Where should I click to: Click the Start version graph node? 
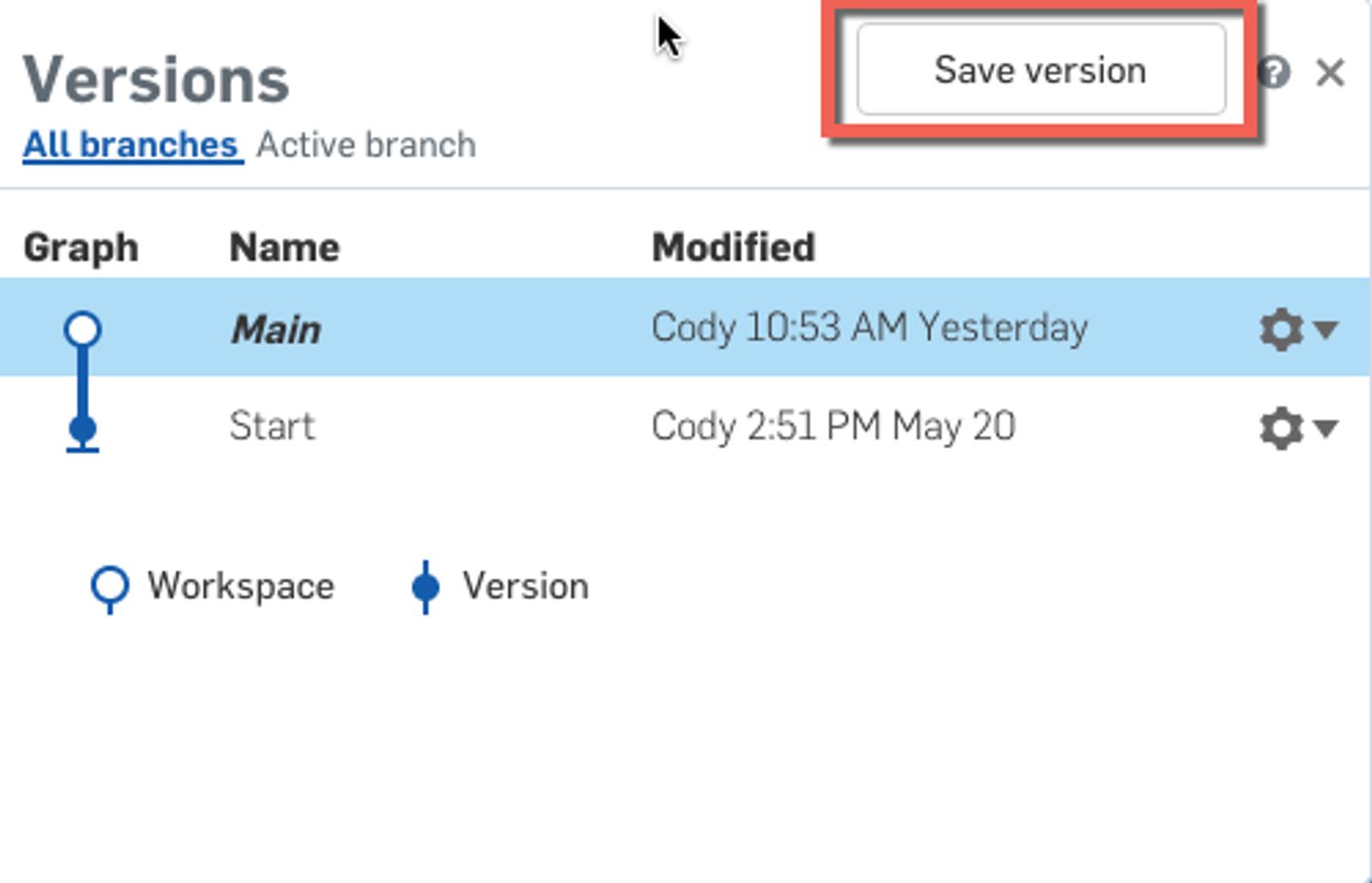coord(82,428)
